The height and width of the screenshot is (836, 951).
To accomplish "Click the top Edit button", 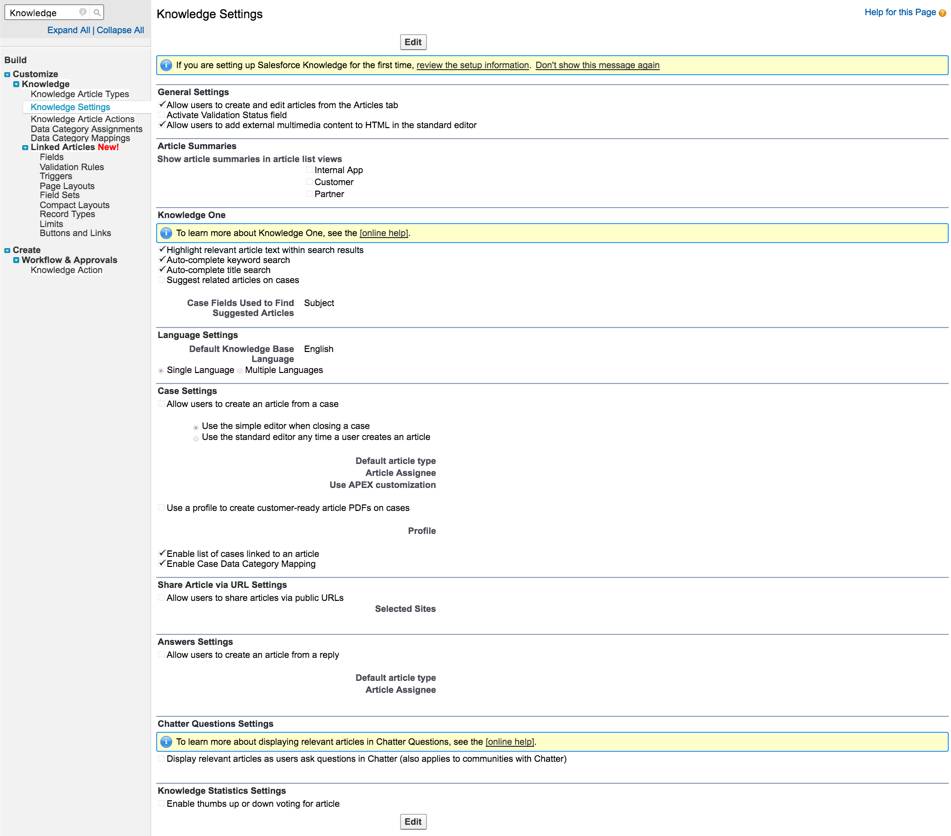I will pyautogui.click(x=413, y=42).
